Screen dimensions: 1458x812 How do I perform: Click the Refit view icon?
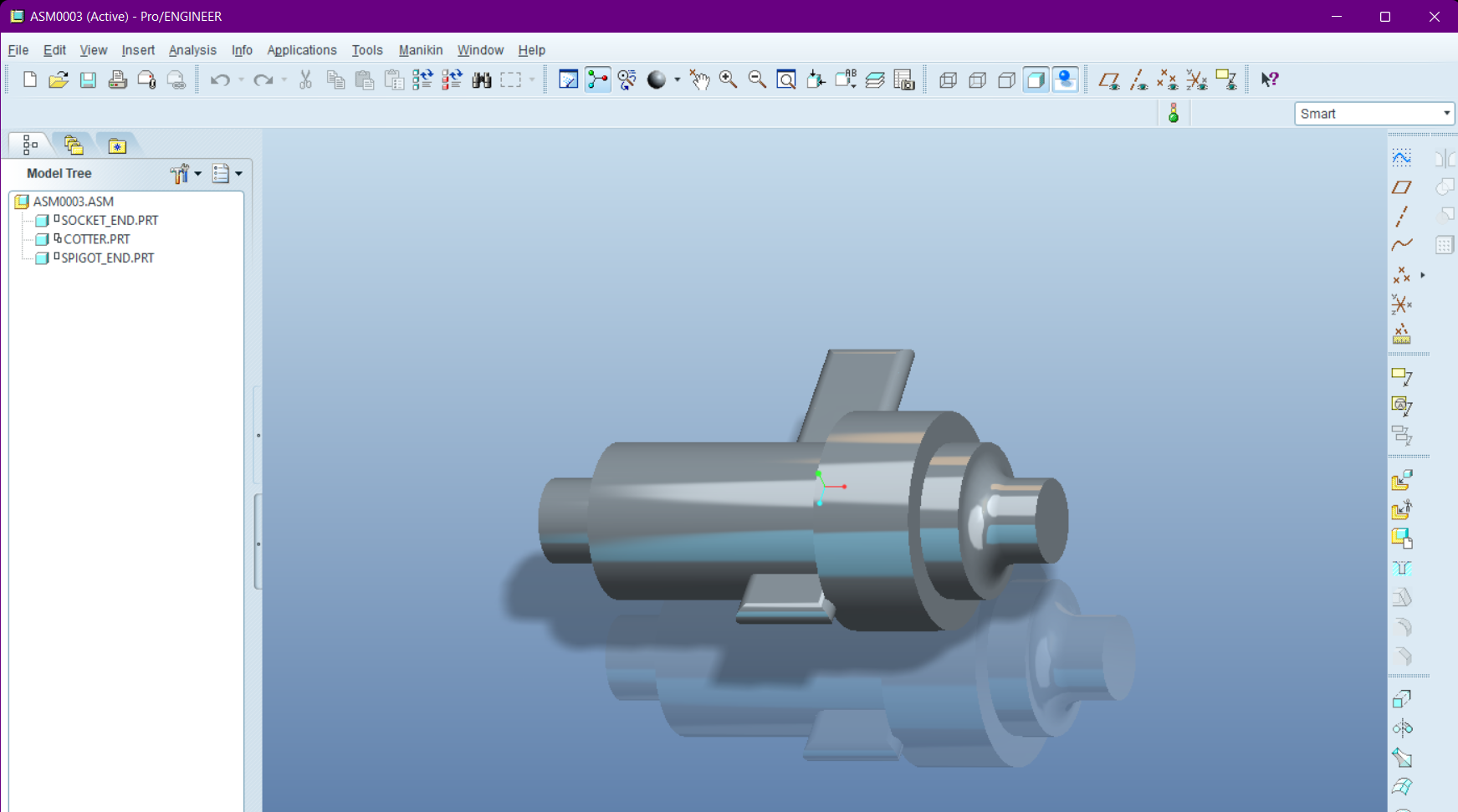[x=786, y=79]
